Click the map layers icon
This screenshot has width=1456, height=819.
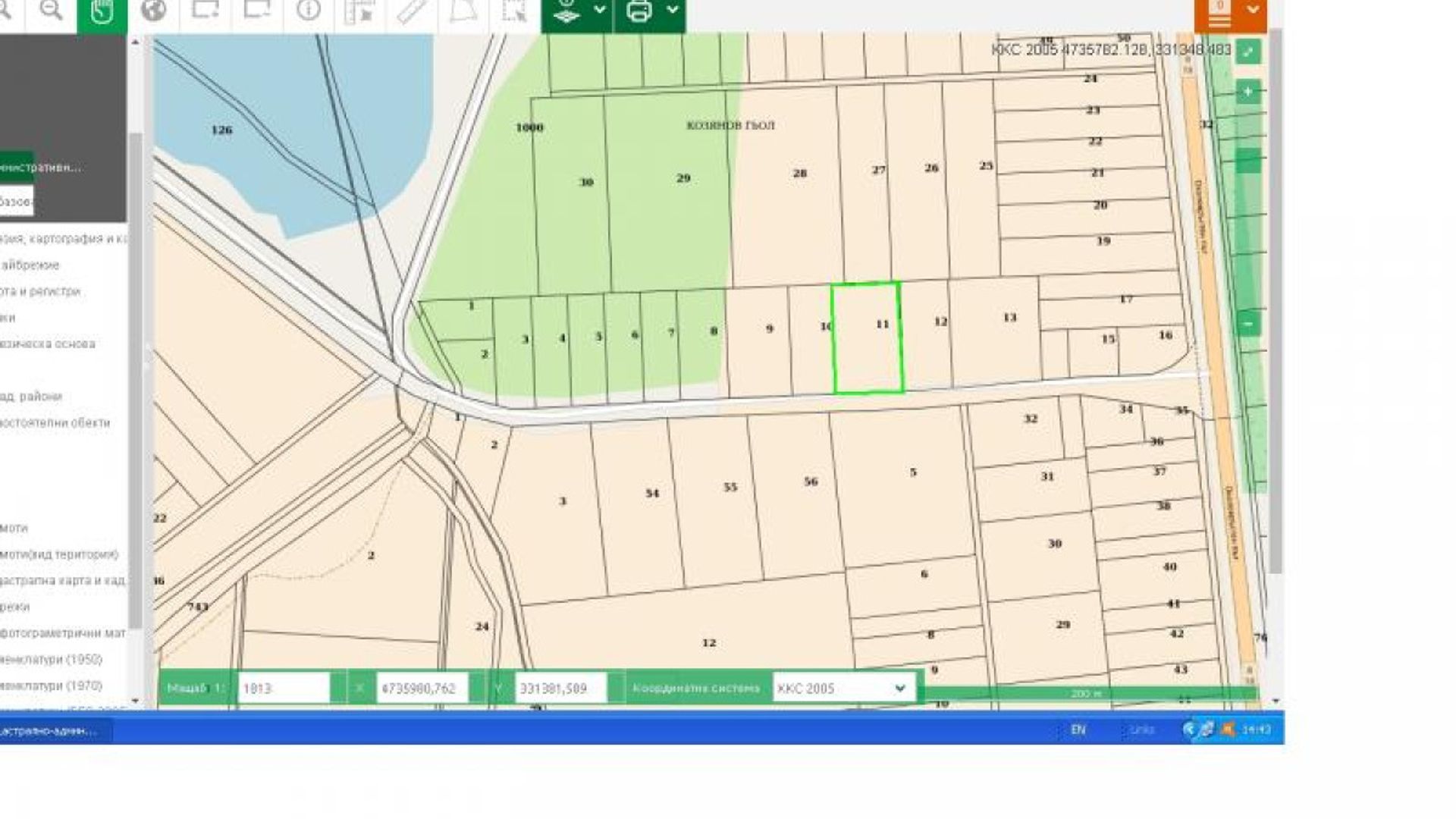pos(566,11)
